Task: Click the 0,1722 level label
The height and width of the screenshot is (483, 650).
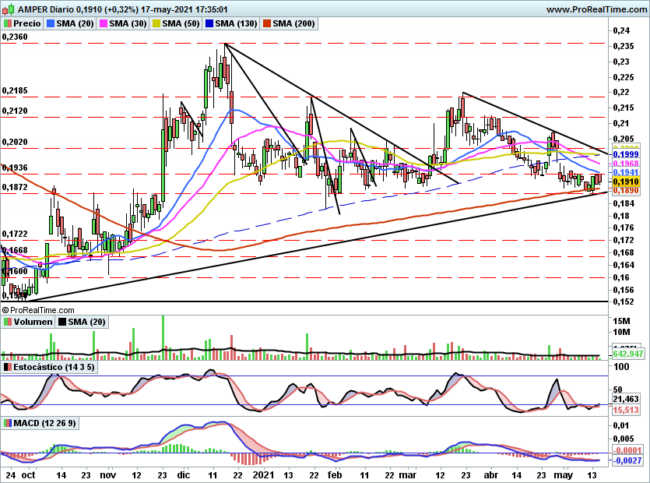Action: (x=15, y=234)
